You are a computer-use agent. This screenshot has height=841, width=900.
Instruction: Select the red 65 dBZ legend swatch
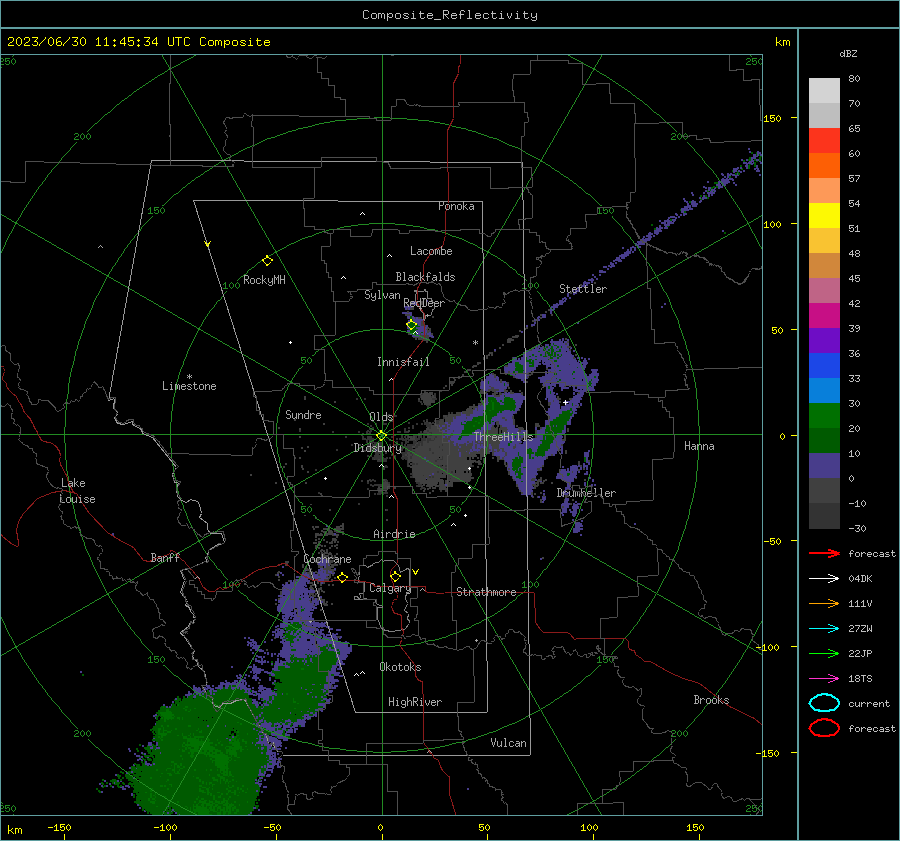[824, 141]
